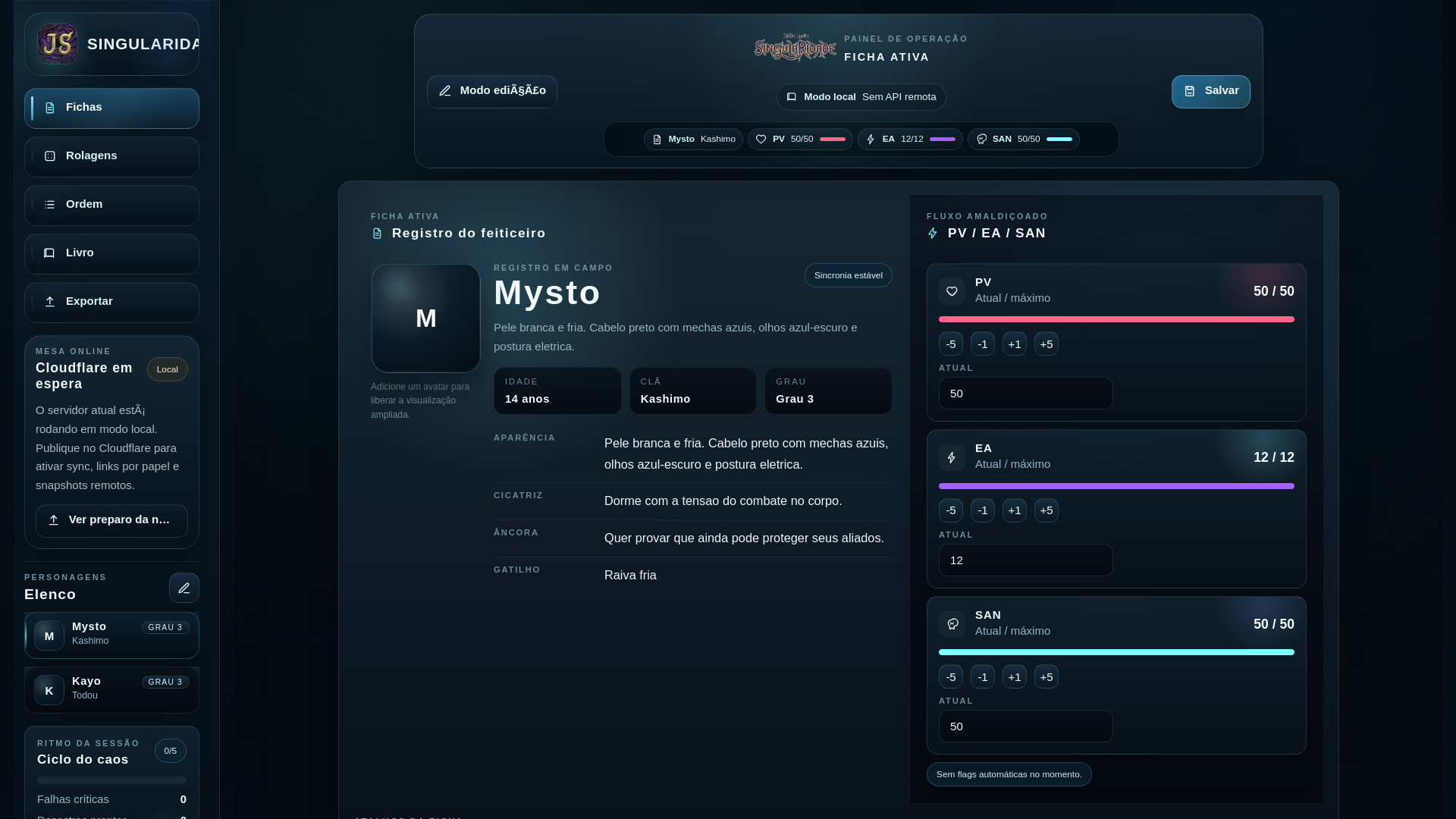Click the lightning icon beside PV / EA / SAN
1456x819 pixels.
tap(933, 234)
